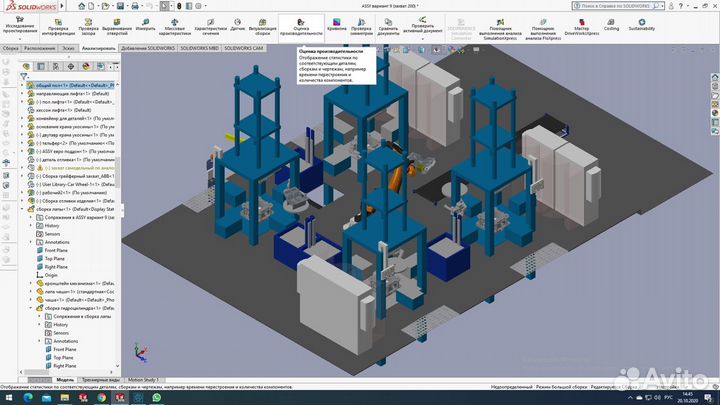
Task: Select the Front Plane under сборка лапы
Action: (x=51, y=250)
